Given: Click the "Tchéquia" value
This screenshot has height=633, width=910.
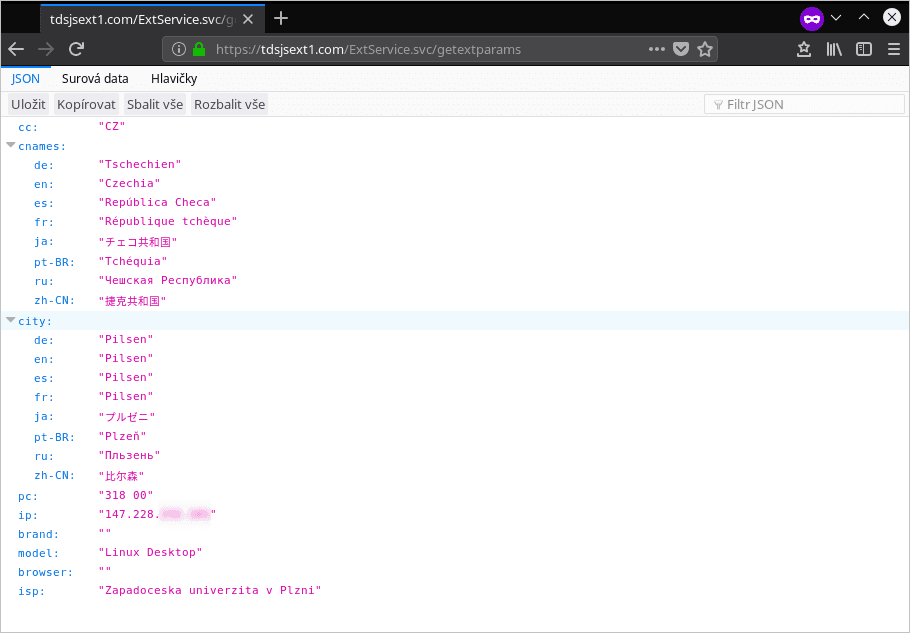Looking at the screenshot, I should tap(133, 262).
